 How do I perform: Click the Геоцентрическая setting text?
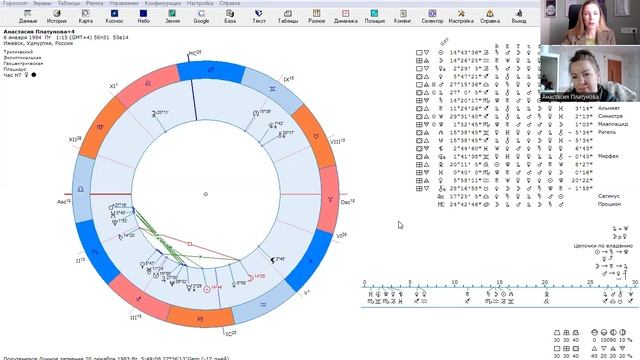coord(23,63)
